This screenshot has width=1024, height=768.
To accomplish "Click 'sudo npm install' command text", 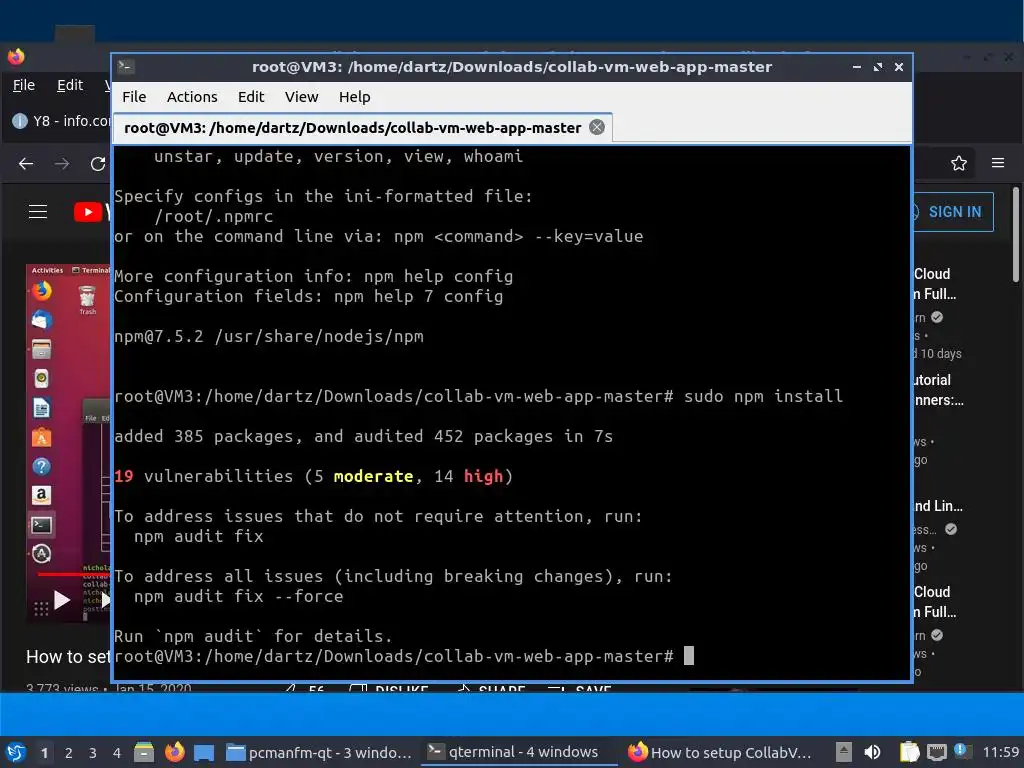I will point(763,396).
